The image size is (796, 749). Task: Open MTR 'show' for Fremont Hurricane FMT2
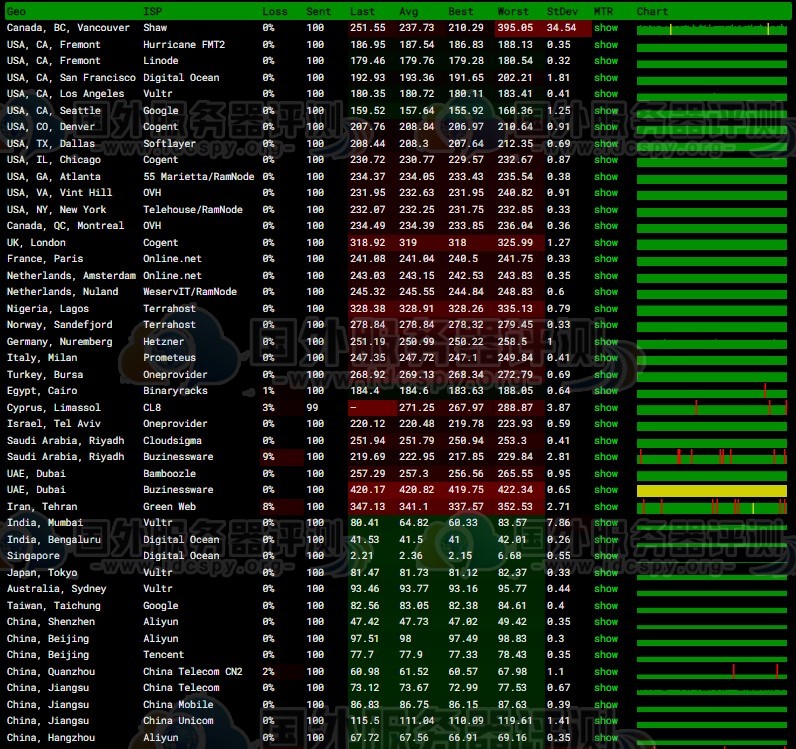606,45
